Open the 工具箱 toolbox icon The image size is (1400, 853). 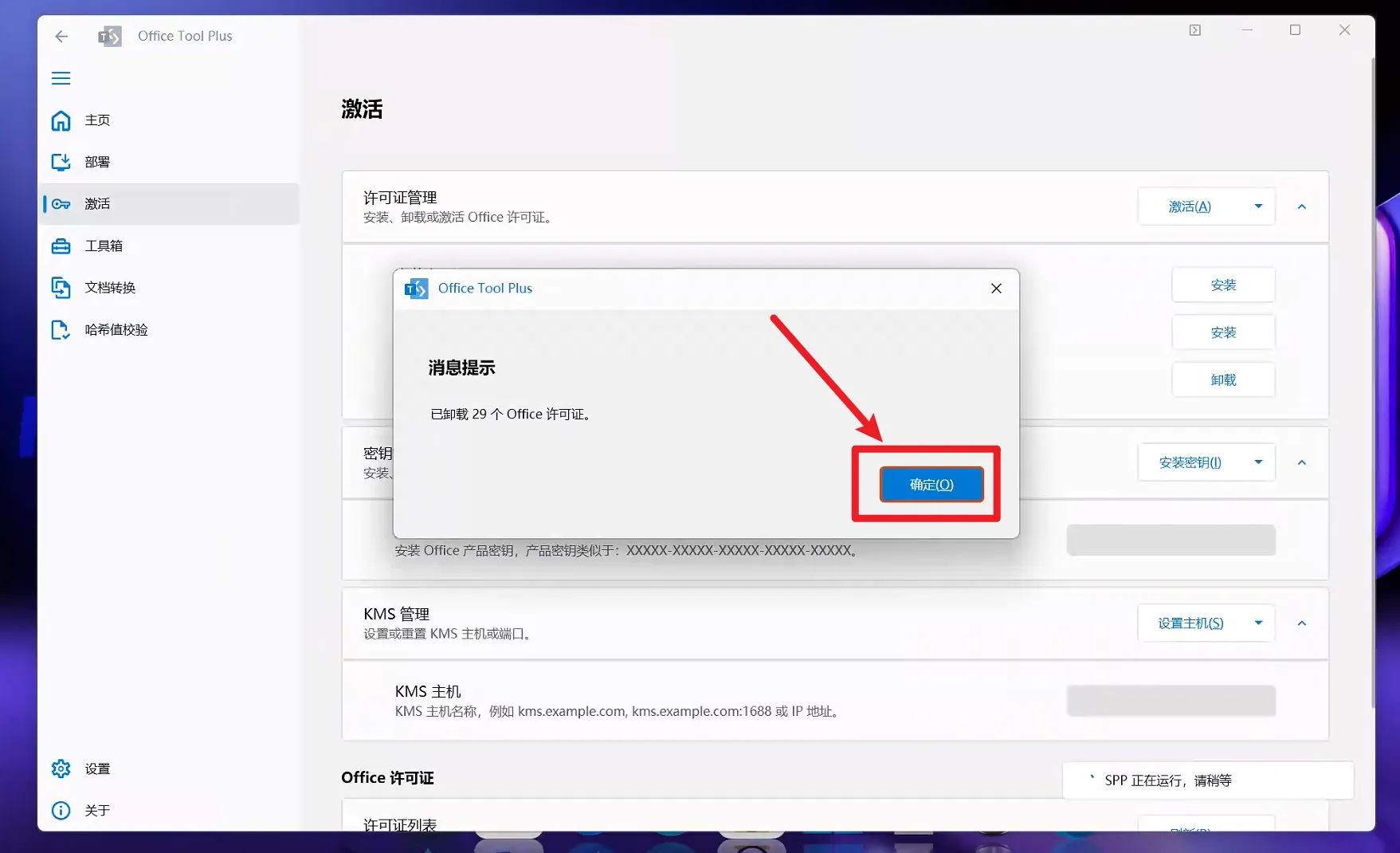[x=61, y=246]
